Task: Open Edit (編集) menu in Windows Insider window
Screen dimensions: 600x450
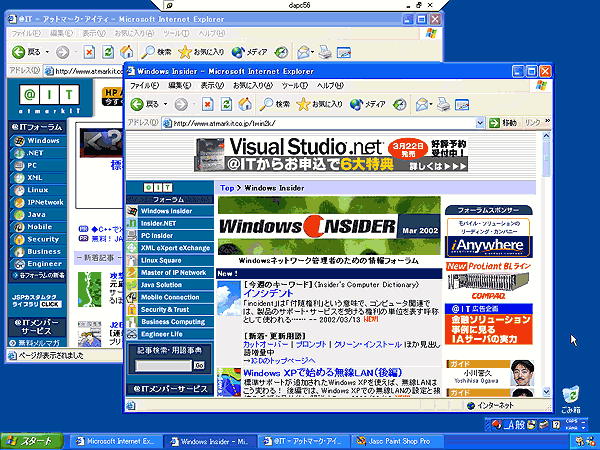Action: (x=179, y=86)
